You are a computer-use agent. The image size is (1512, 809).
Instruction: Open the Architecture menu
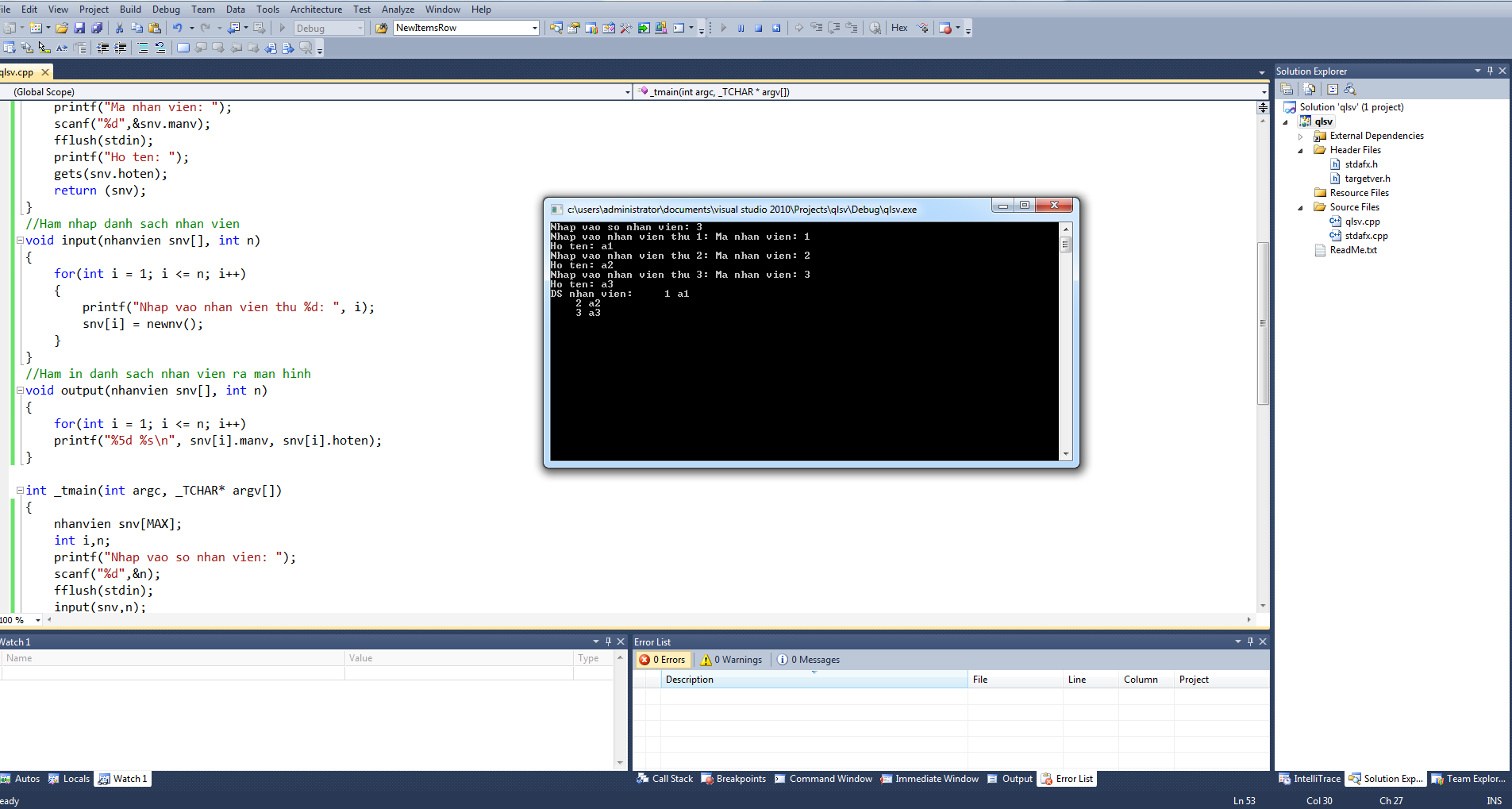point(316,10)
